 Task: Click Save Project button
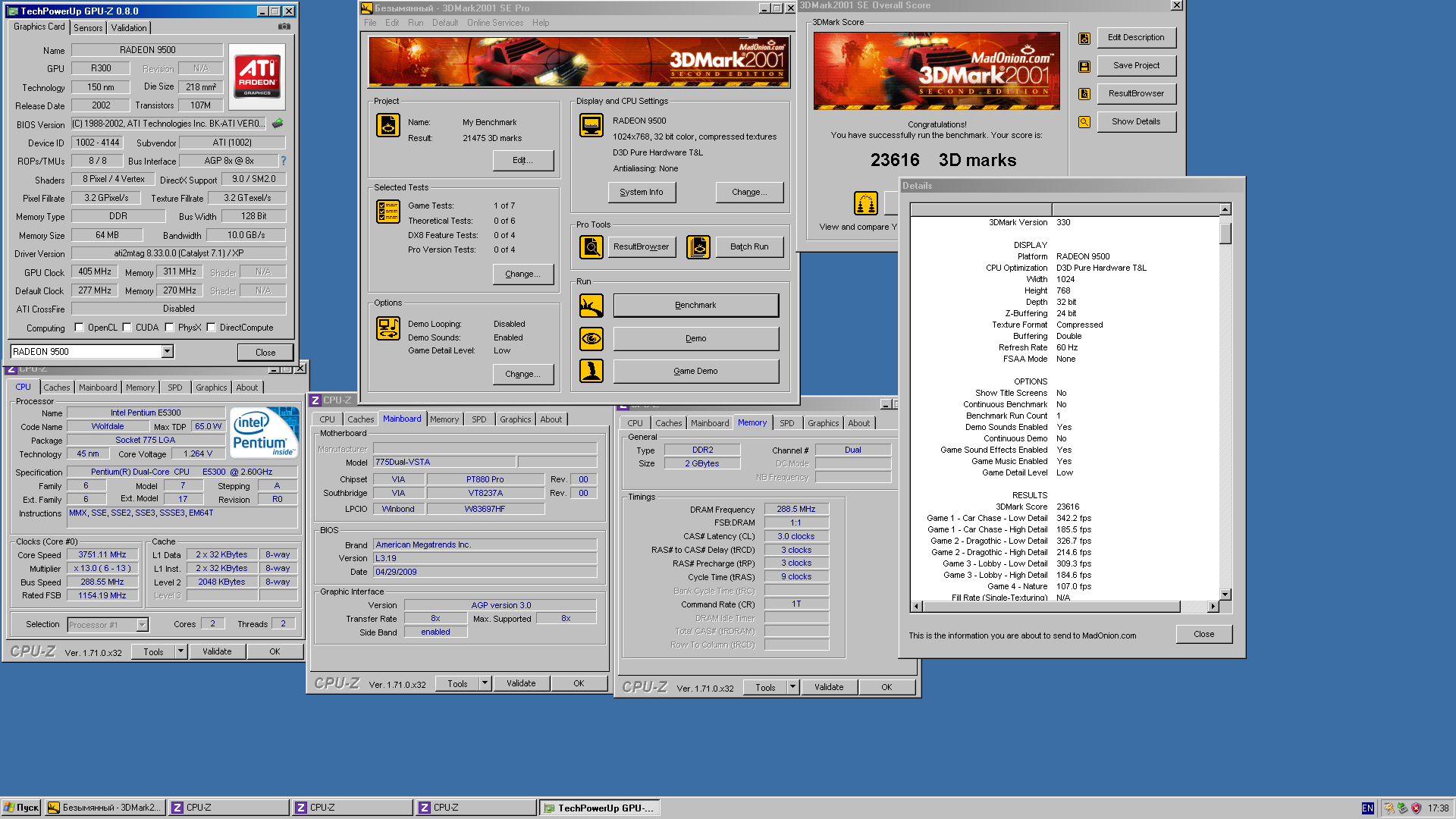1136,65
